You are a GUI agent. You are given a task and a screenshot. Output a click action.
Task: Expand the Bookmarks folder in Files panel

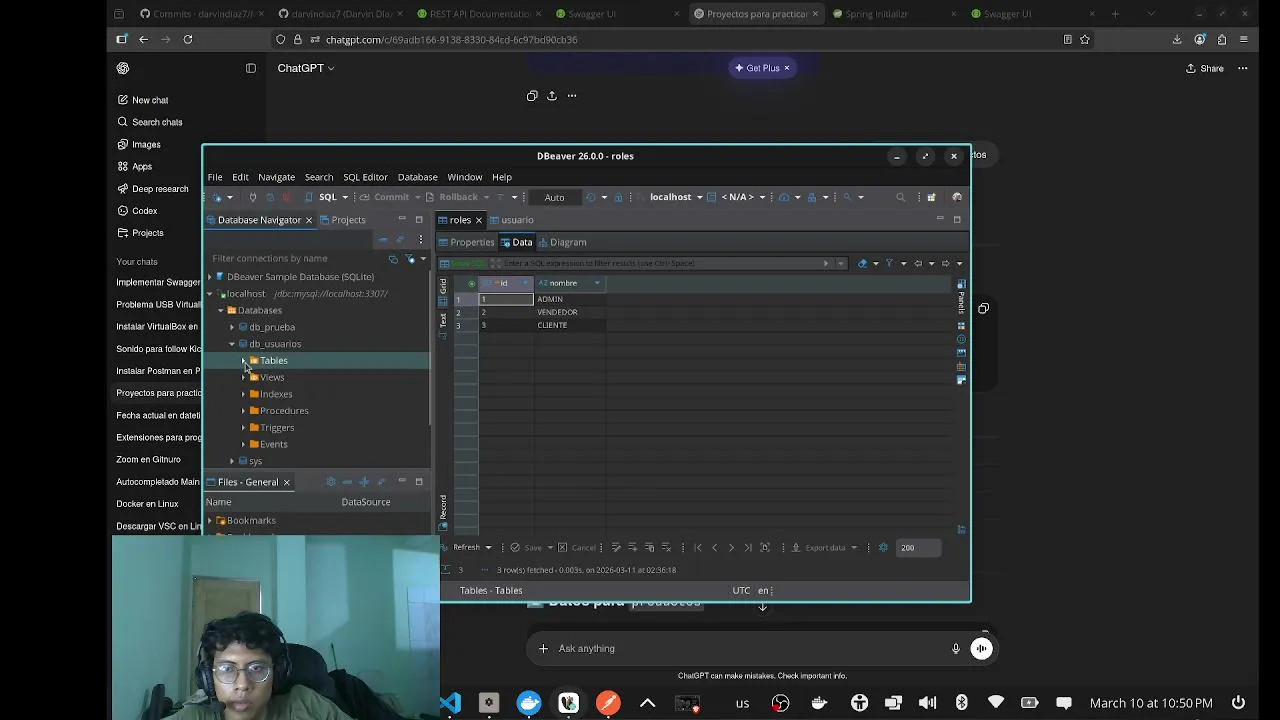210,520
